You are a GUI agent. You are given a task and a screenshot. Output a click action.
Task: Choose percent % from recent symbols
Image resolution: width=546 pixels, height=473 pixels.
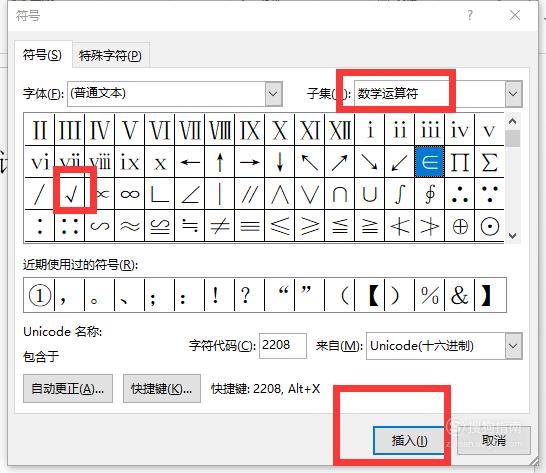[429, 295]
